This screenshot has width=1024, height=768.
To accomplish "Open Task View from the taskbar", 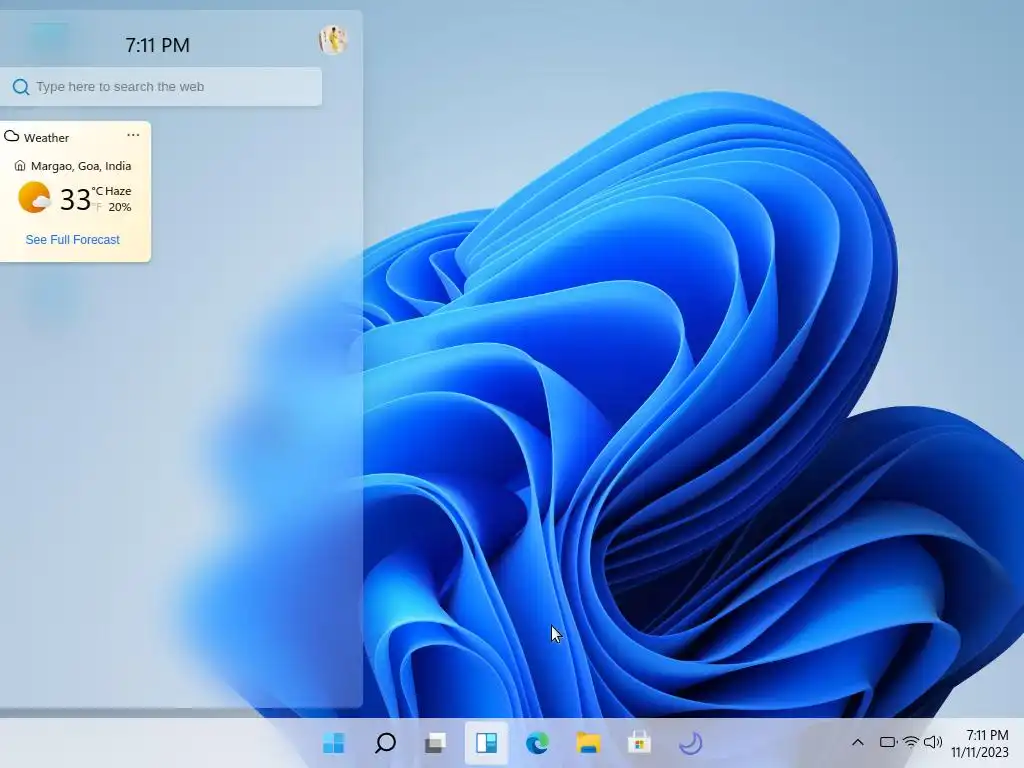I will [436, 743].
